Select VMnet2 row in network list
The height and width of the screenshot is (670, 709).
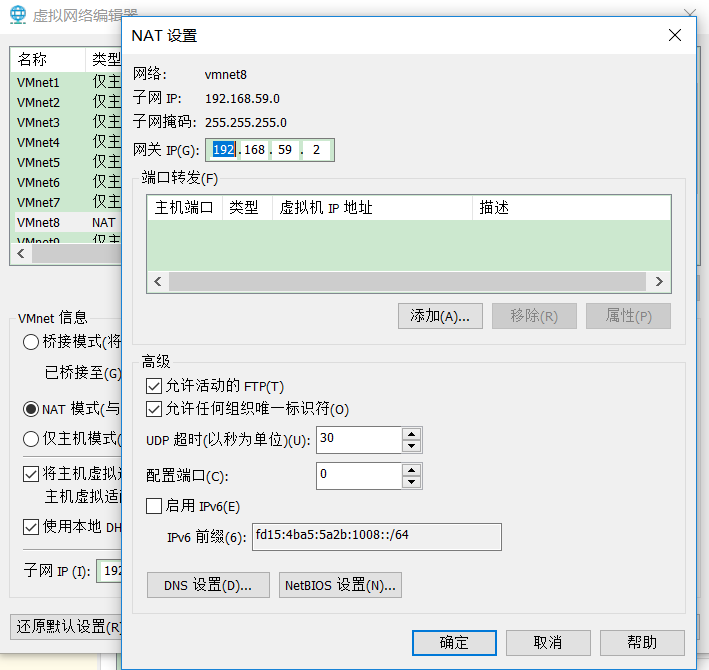[x=68, y=102]
